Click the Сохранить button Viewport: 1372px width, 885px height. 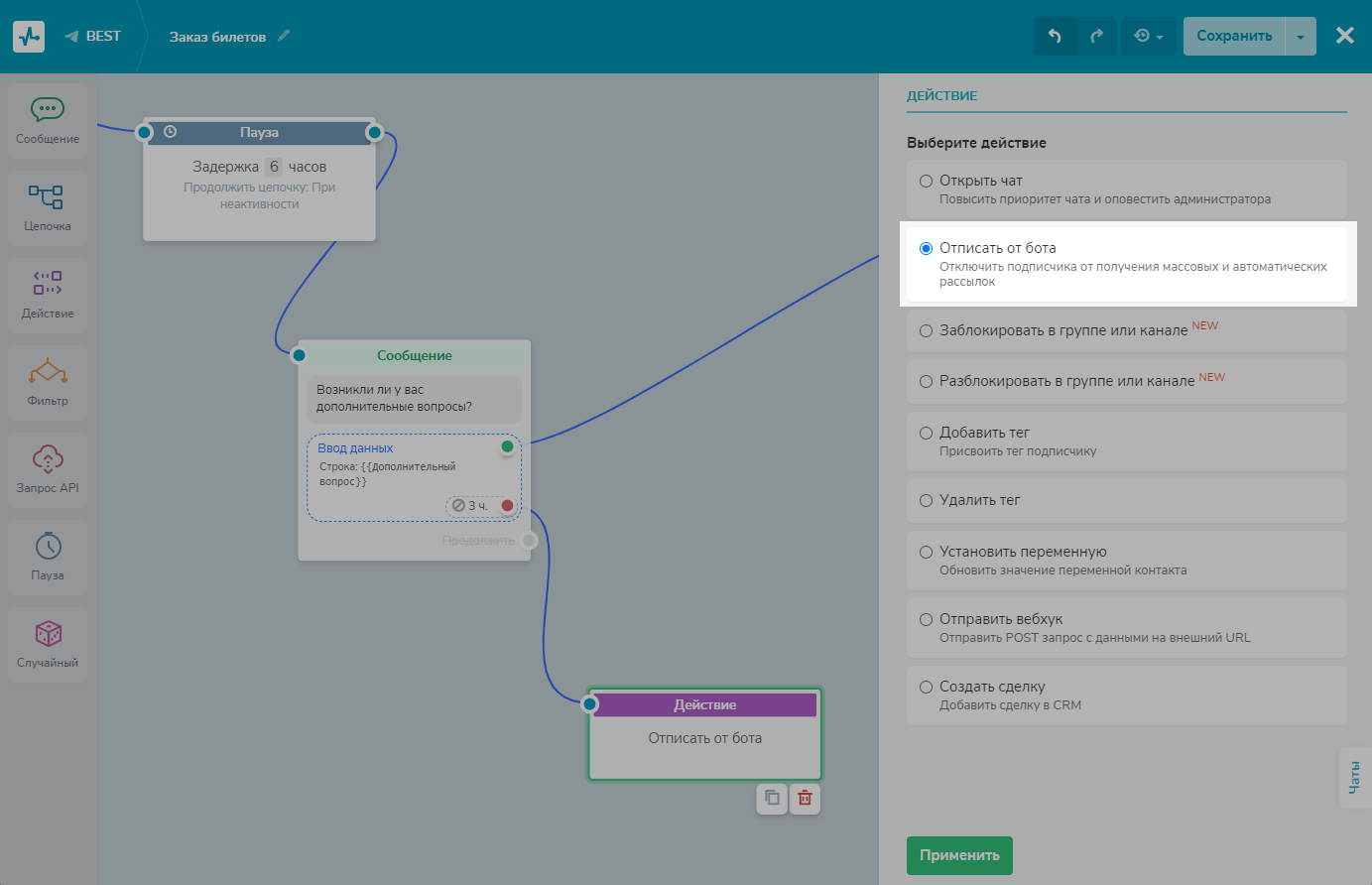(x=1234, y=37)
